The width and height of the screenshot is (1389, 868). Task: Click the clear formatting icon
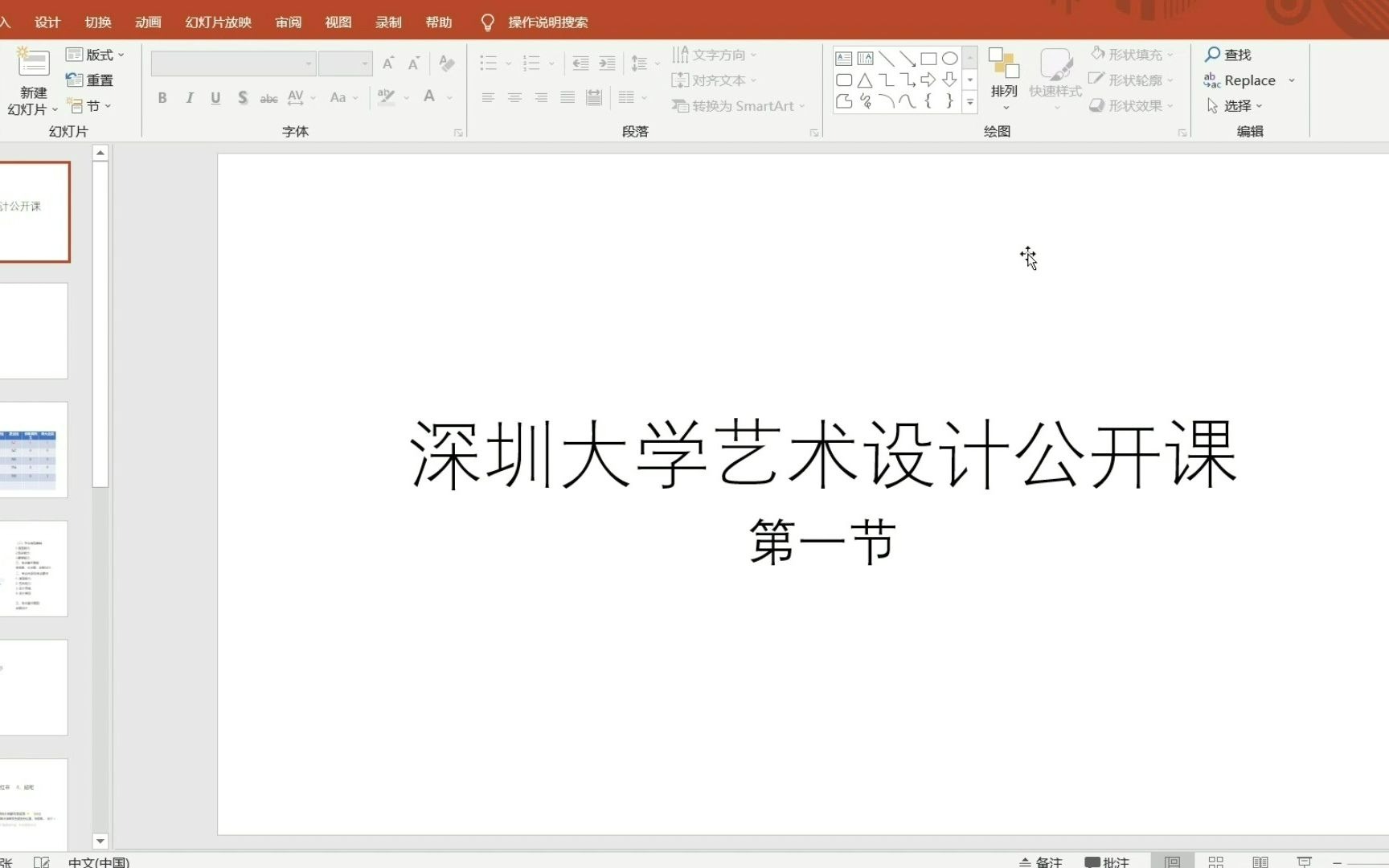447,63
